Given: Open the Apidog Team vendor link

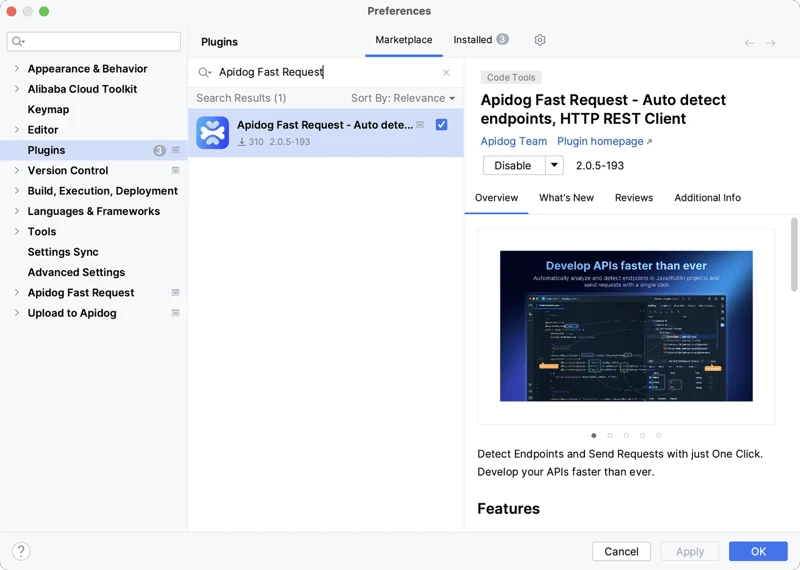Looking at the screenshot, I should click(514, 141).
